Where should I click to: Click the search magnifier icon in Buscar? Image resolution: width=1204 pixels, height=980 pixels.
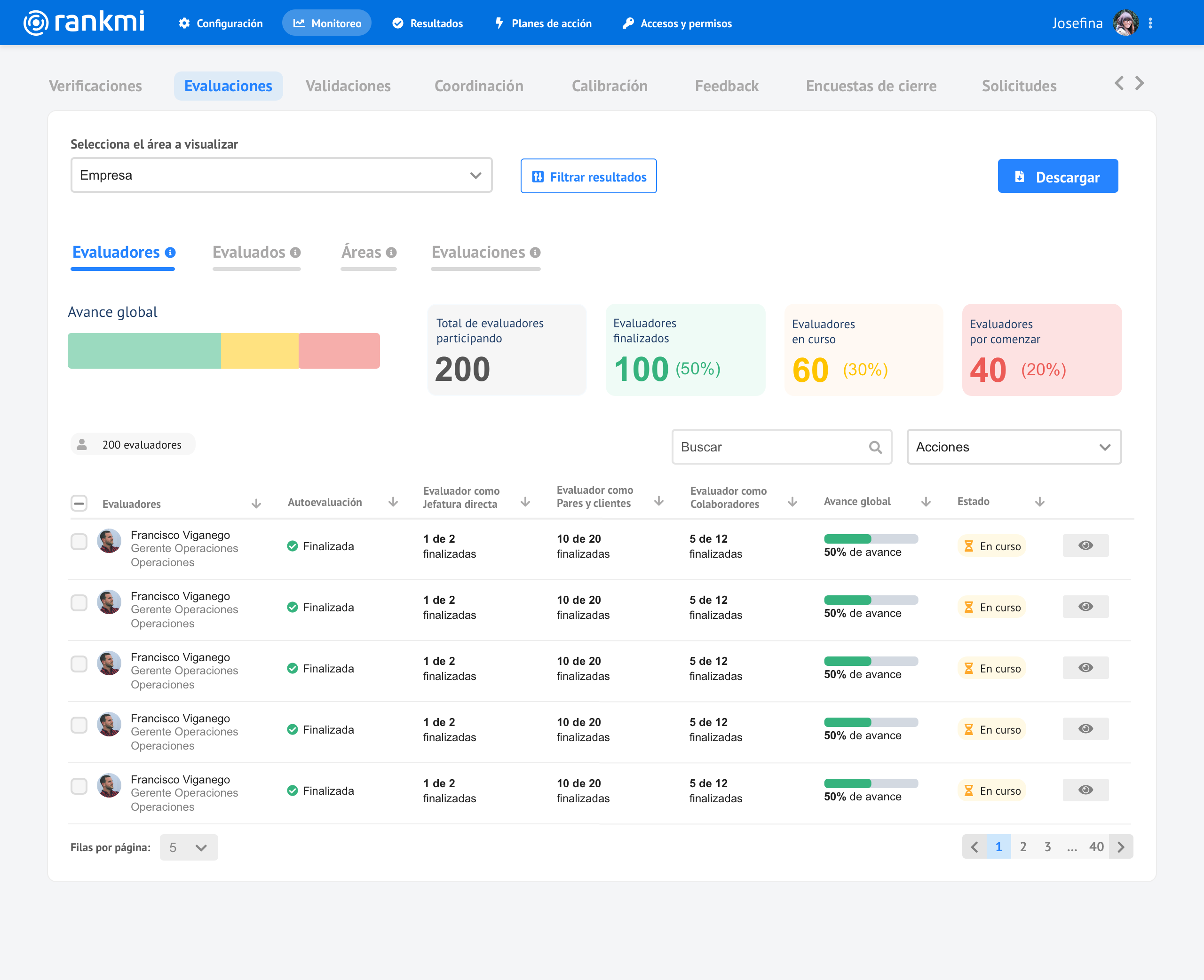click(875, 447)
